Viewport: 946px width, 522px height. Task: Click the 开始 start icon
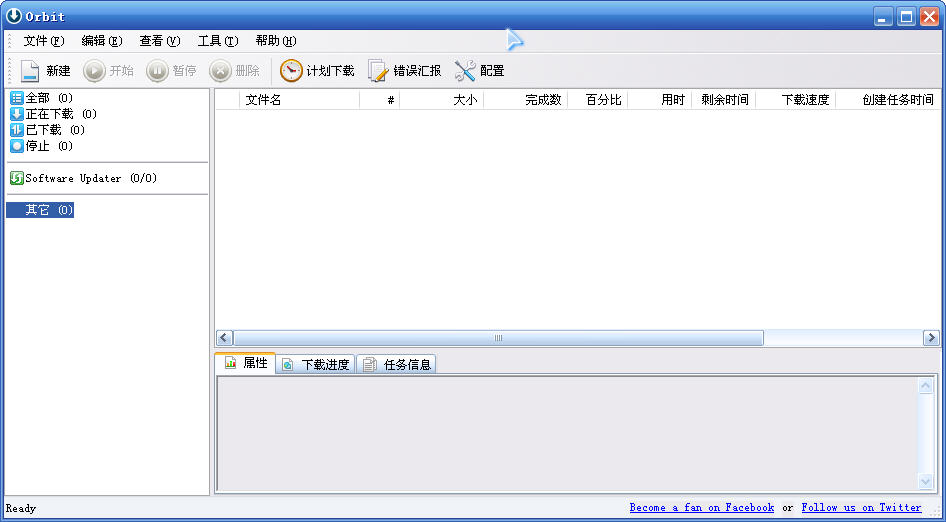coord(94,71)
